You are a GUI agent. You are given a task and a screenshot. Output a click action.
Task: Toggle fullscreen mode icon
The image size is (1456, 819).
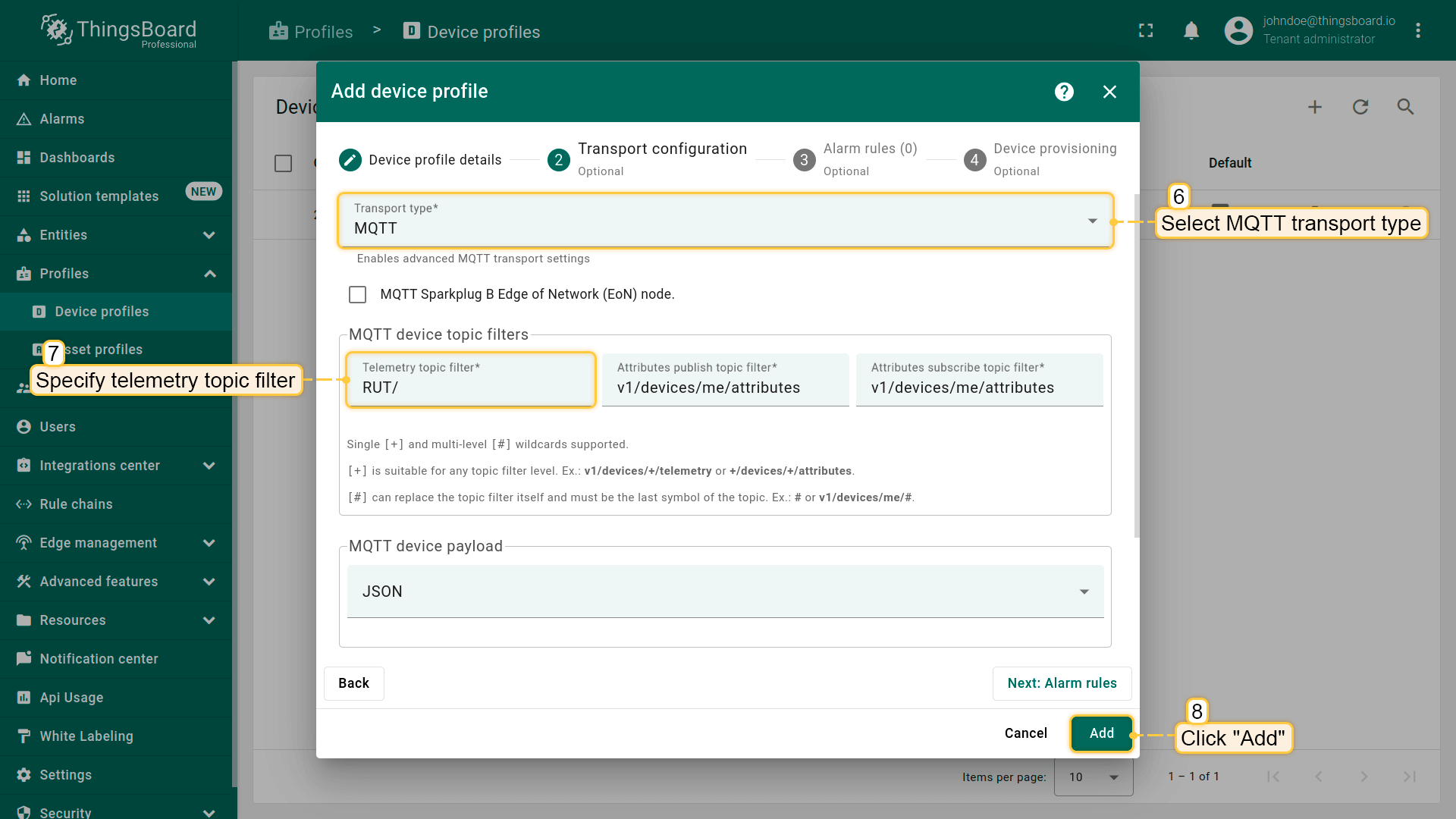[x=1146, y=31]
